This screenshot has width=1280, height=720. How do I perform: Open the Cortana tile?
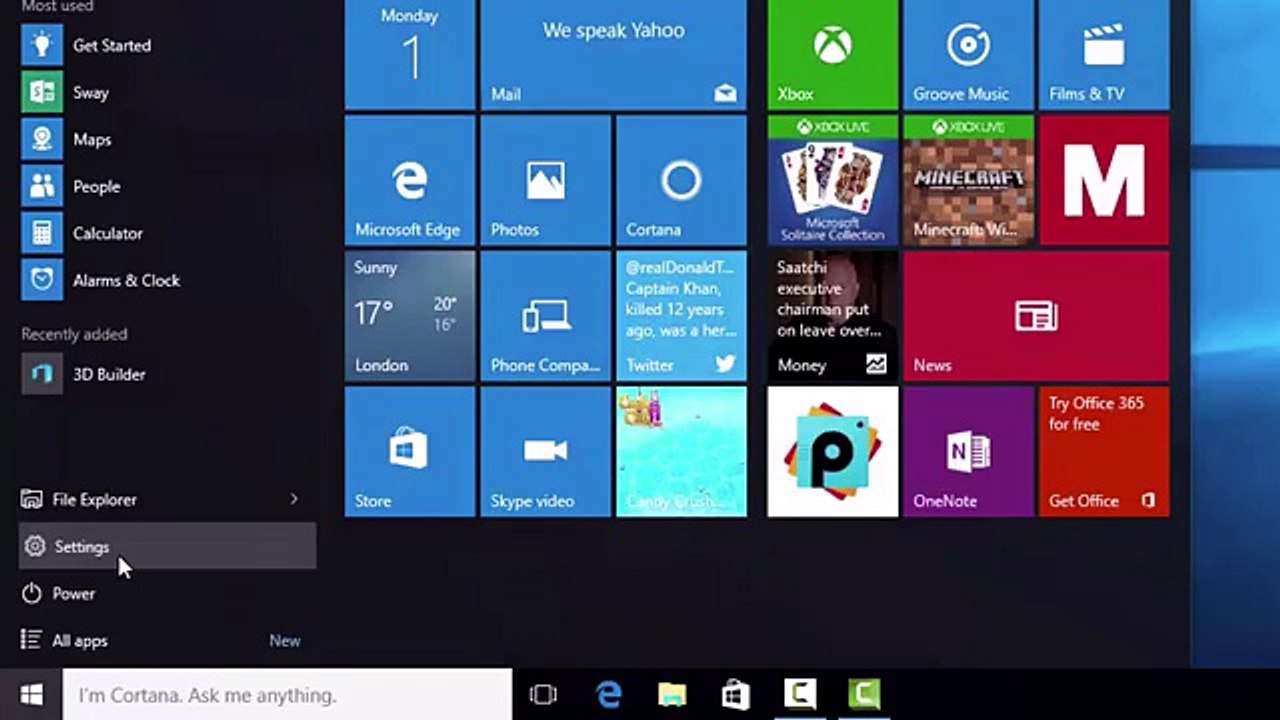[x=681, y=180]
